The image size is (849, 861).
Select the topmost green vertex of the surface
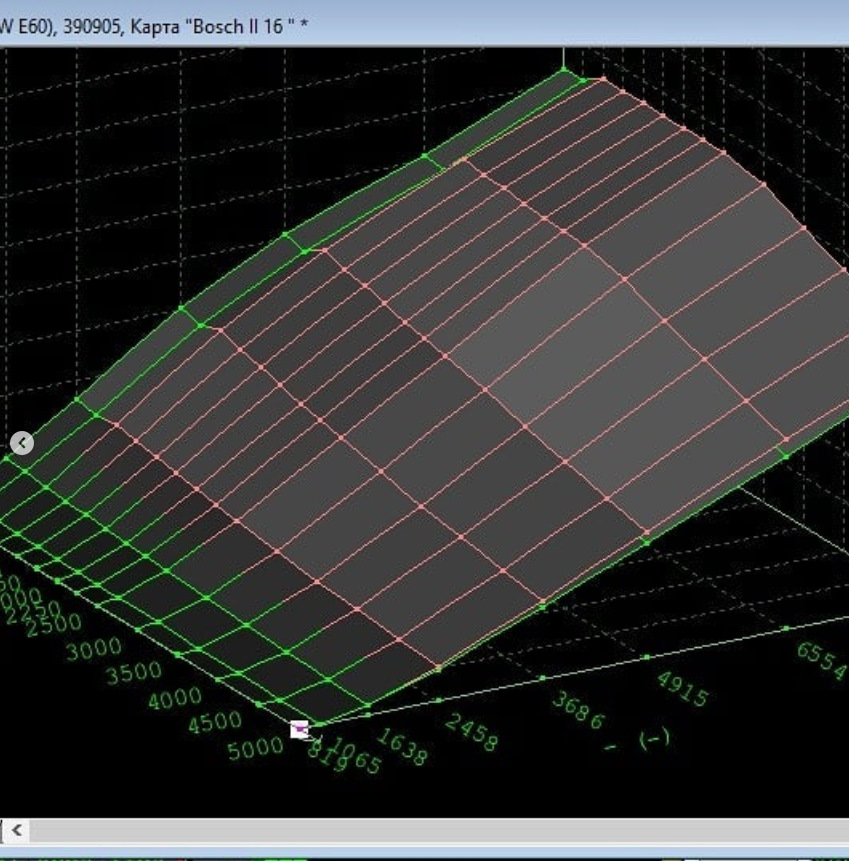[x=563, y=69]
